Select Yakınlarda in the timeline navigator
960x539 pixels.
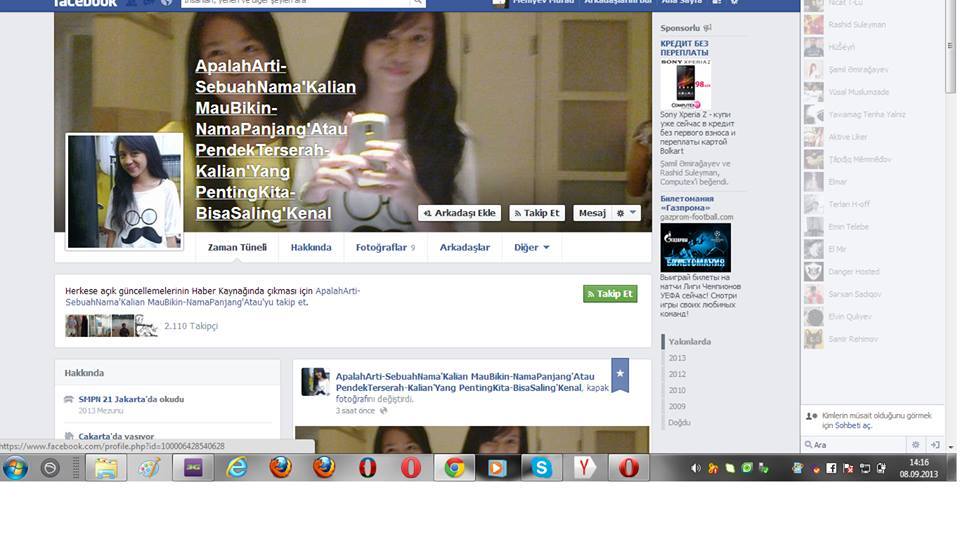pos(690,342)
